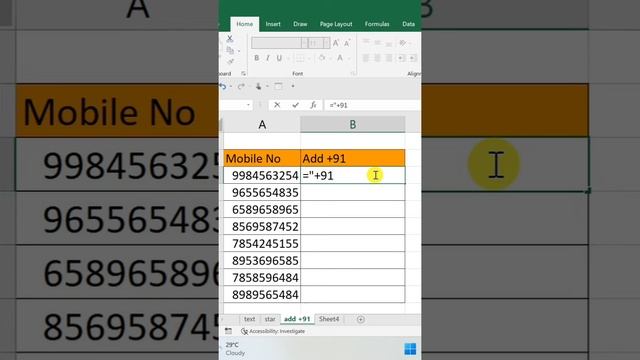
Task: Cancel formula entry with the X
Action: click(277, 105)
